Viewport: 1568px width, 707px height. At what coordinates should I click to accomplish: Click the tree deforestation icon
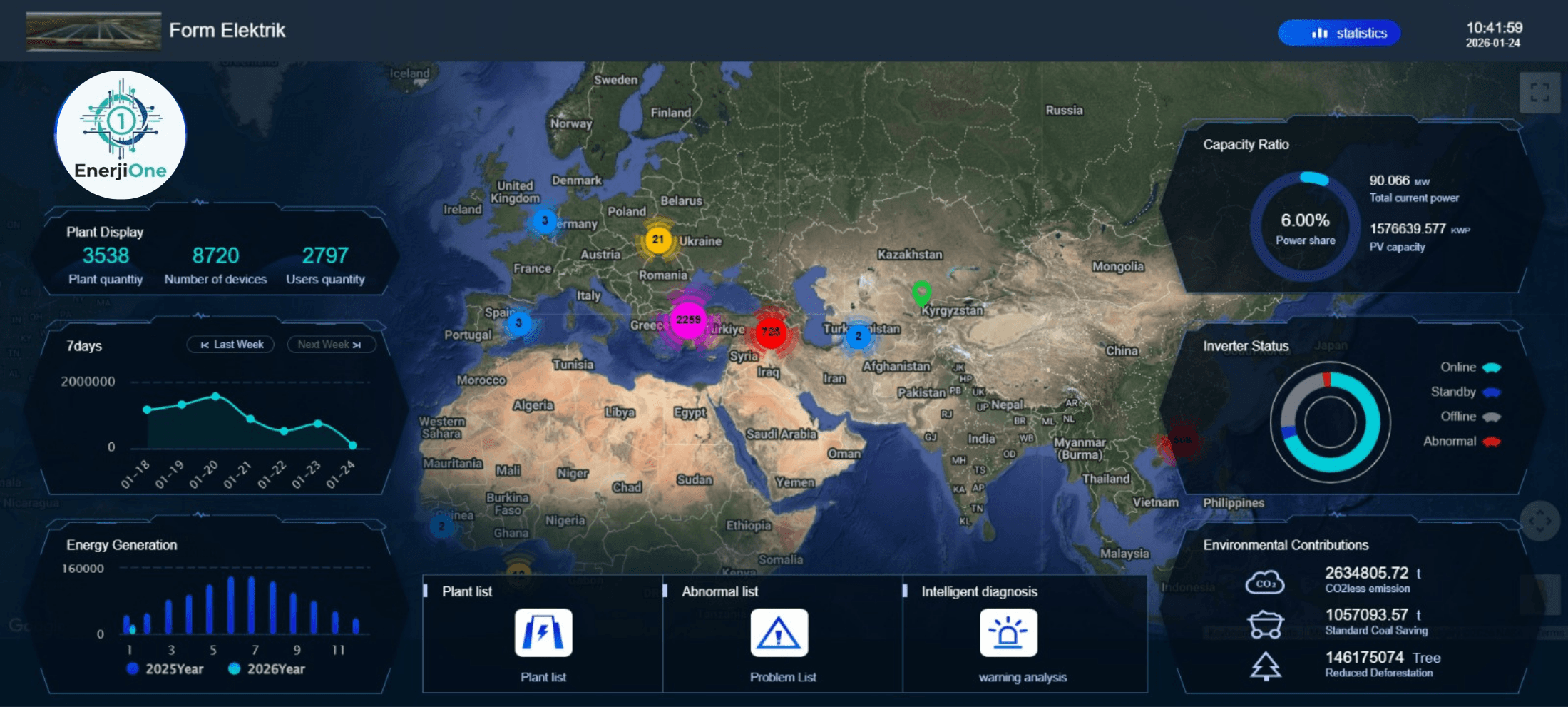[x=1266, y=666]
